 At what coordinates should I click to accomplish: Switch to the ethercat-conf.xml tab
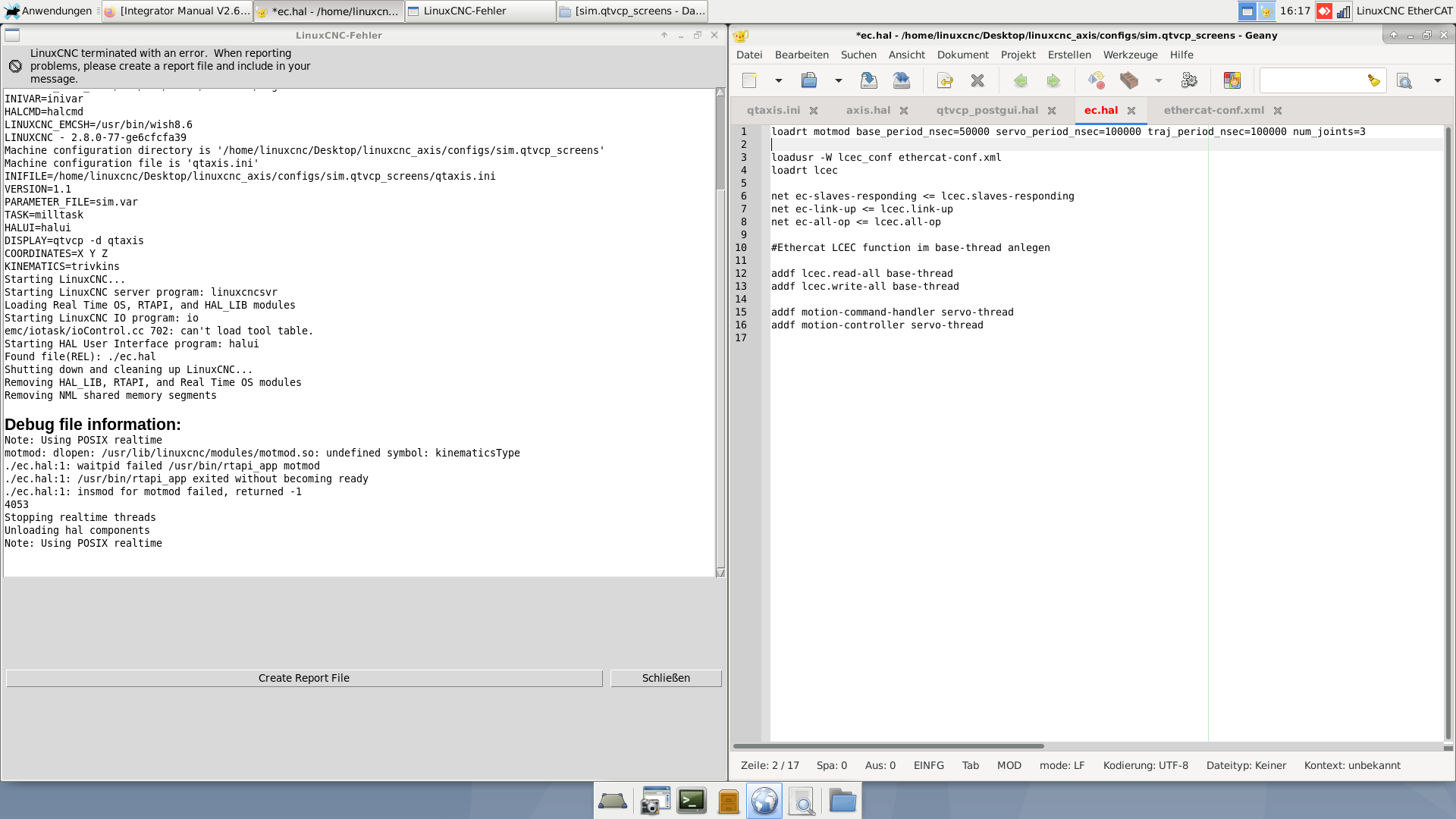pyautogui.click(x=1214, y=110)
